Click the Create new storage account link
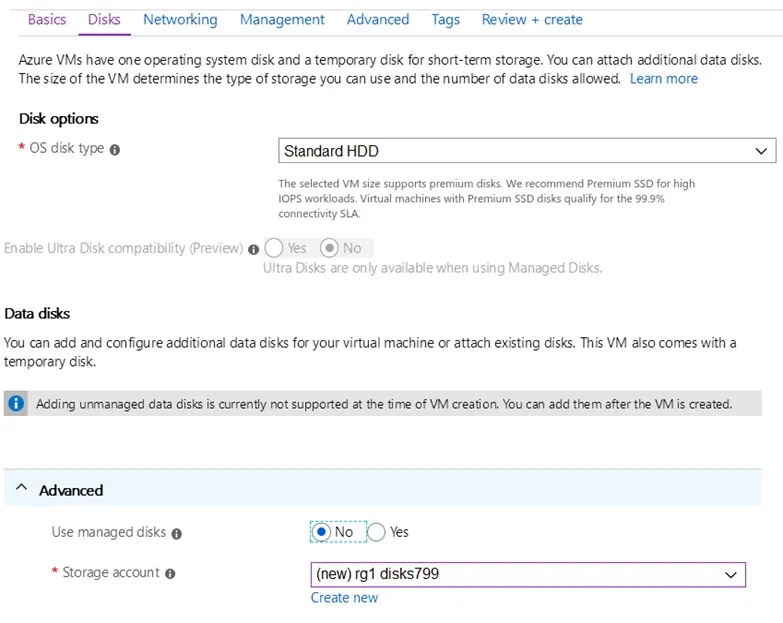This screenshot has height=623, width=783. click(x=344, y=598)
